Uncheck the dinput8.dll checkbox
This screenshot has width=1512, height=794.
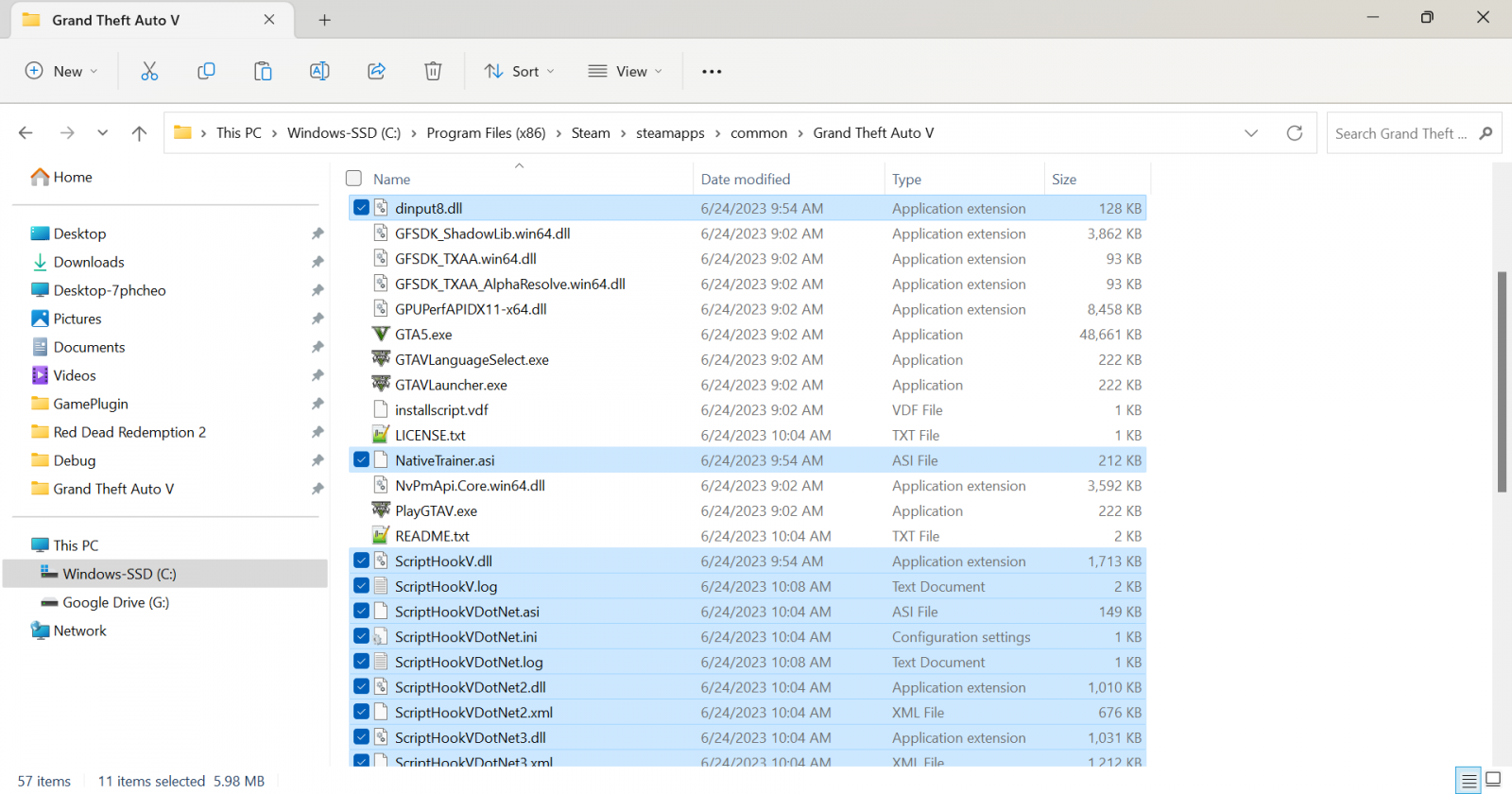pyautogui.click(x=361, y=208)
